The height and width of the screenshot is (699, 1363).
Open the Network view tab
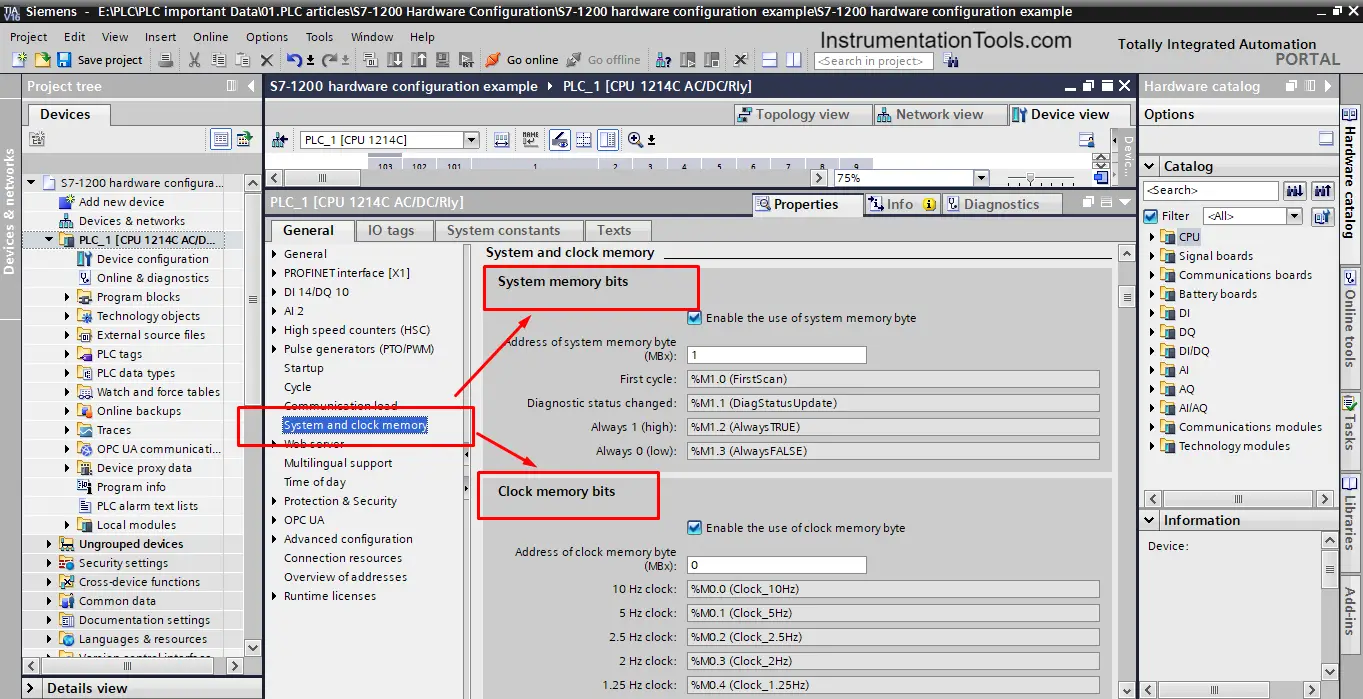pyautogui.click(x=930, y=115)
